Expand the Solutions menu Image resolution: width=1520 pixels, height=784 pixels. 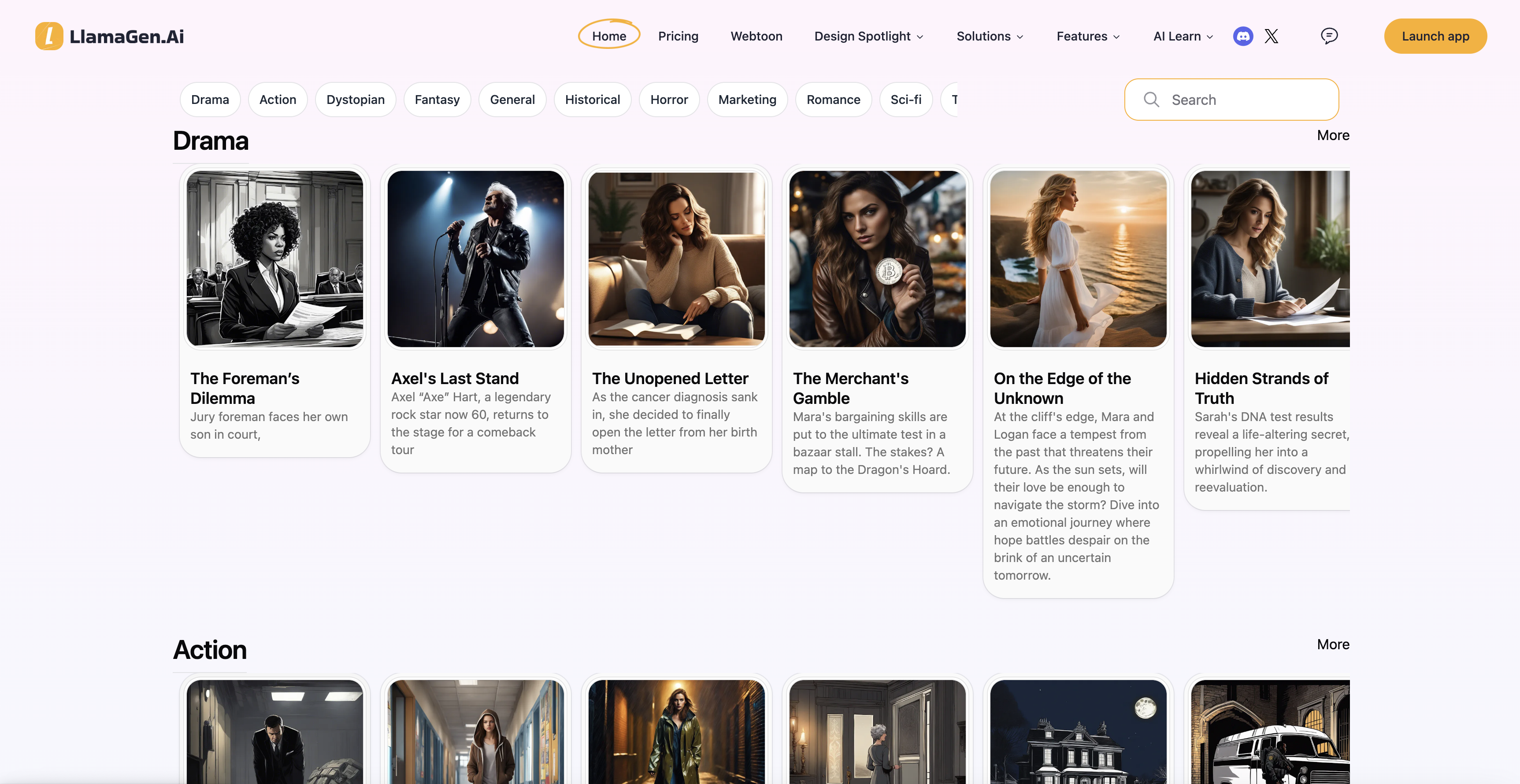(x=990, y=36)
